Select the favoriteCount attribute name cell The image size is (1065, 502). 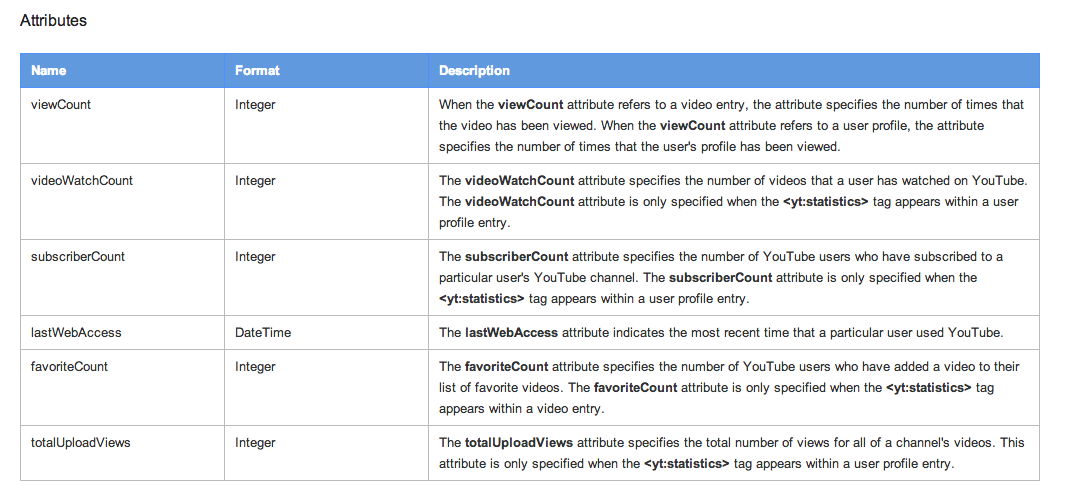(x=122, y=388)
